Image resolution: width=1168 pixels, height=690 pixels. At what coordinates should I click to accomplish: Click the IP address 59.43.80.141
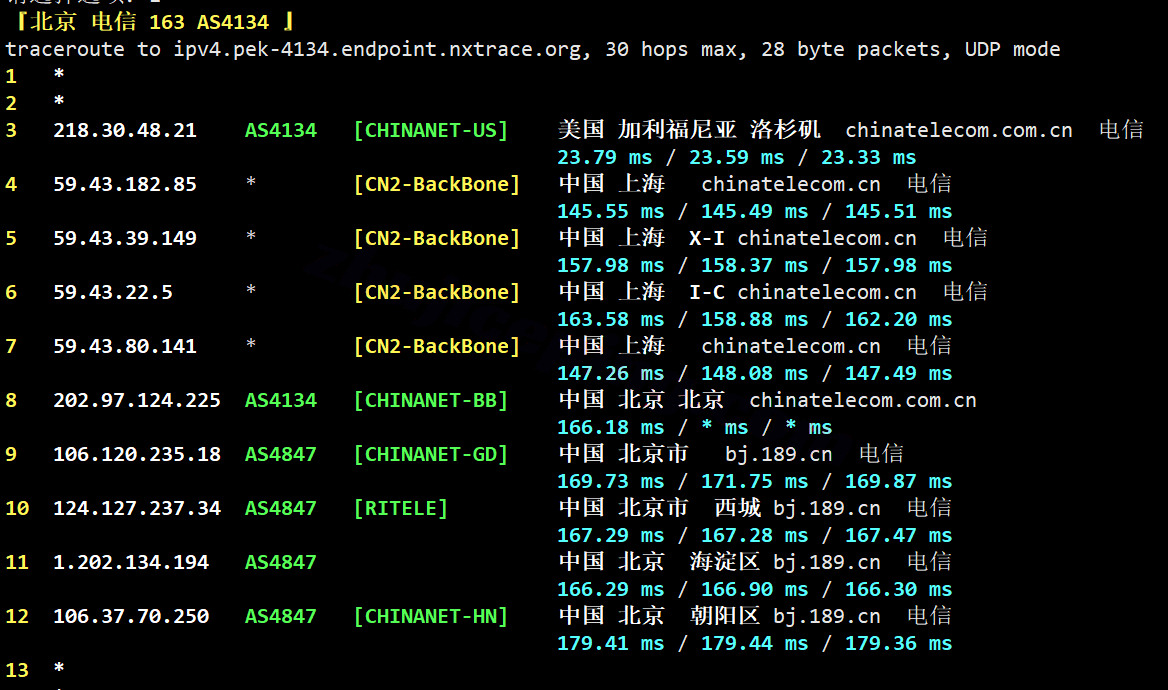(125, 346)
